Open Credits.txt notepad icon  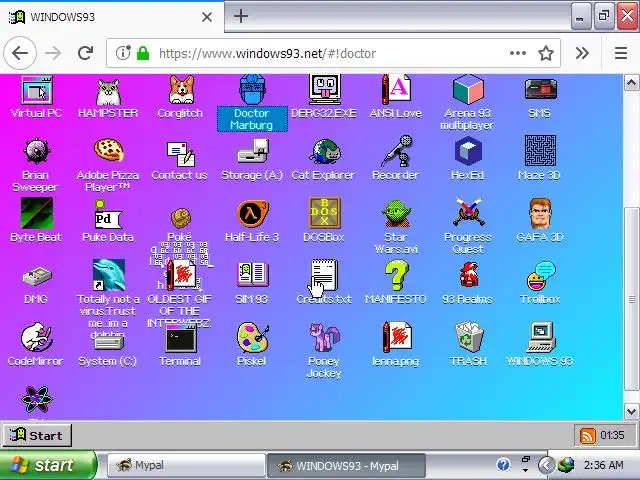tap(324, 277)
